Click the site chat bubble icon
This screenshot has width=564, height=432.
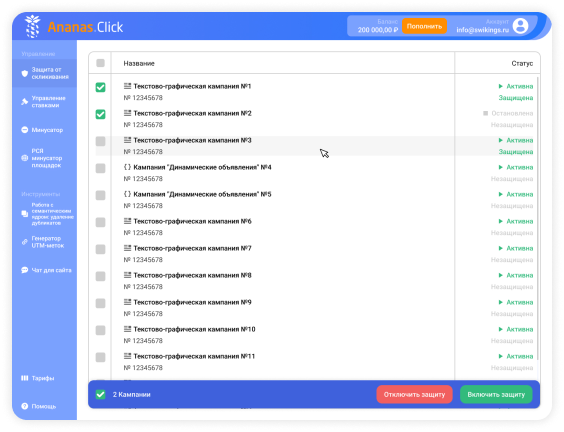pyautogui.click(x=24, y=270)
